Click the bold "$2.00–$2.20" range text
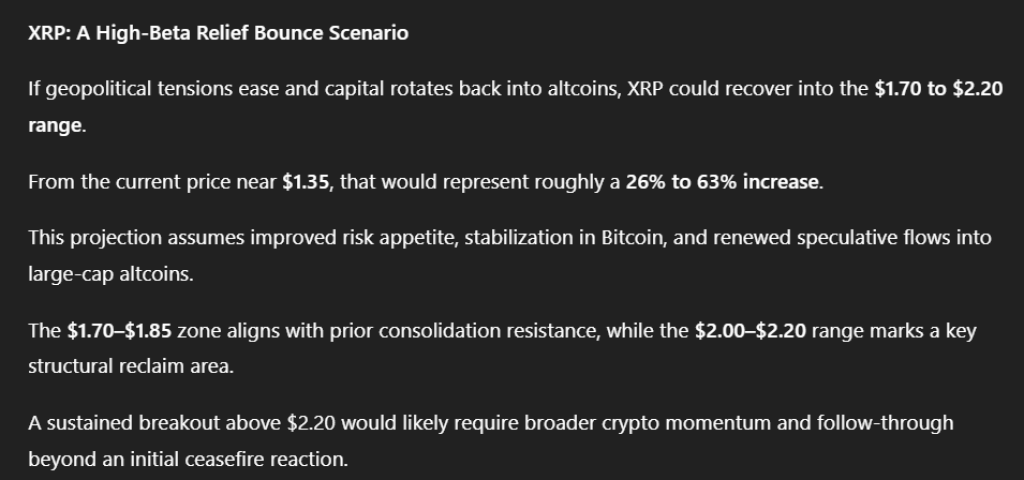The width and height of the screenshot is (1024, 480). 750,331
